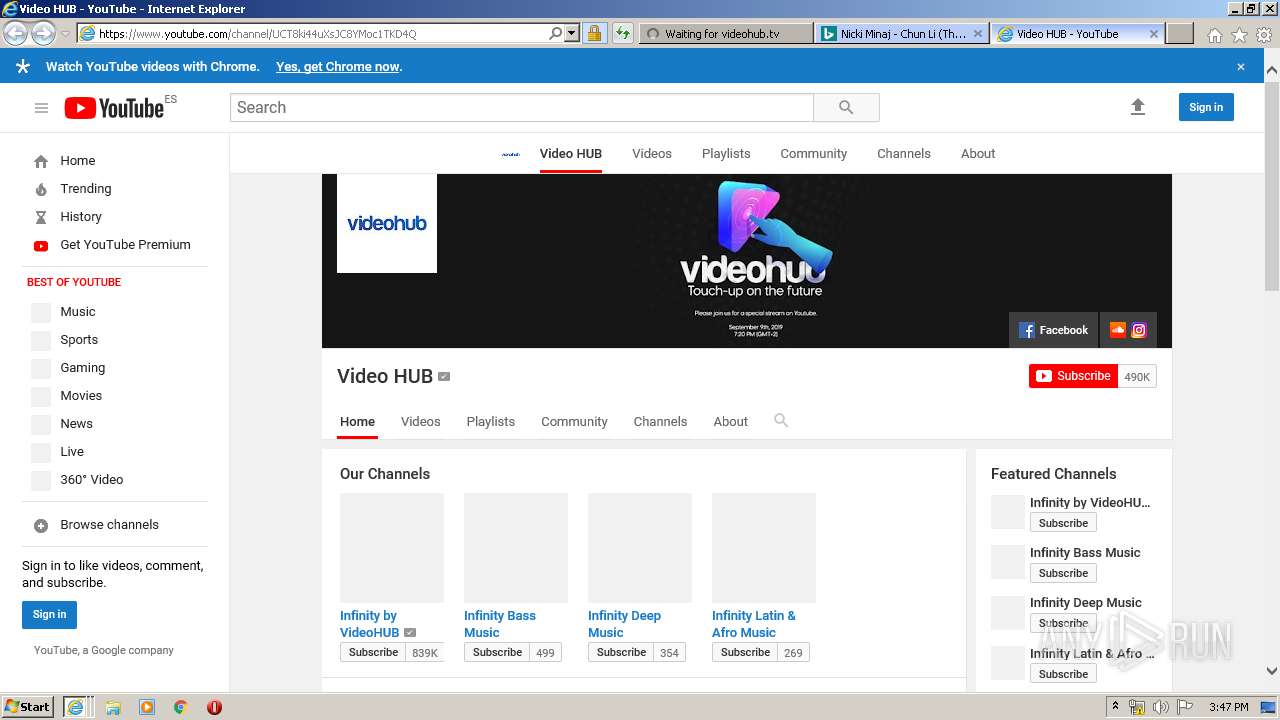Subscribe to Video HUB channel
Image resolution: width=1280 pixels, height=720 pixels.
click(x=1073, y=376)
